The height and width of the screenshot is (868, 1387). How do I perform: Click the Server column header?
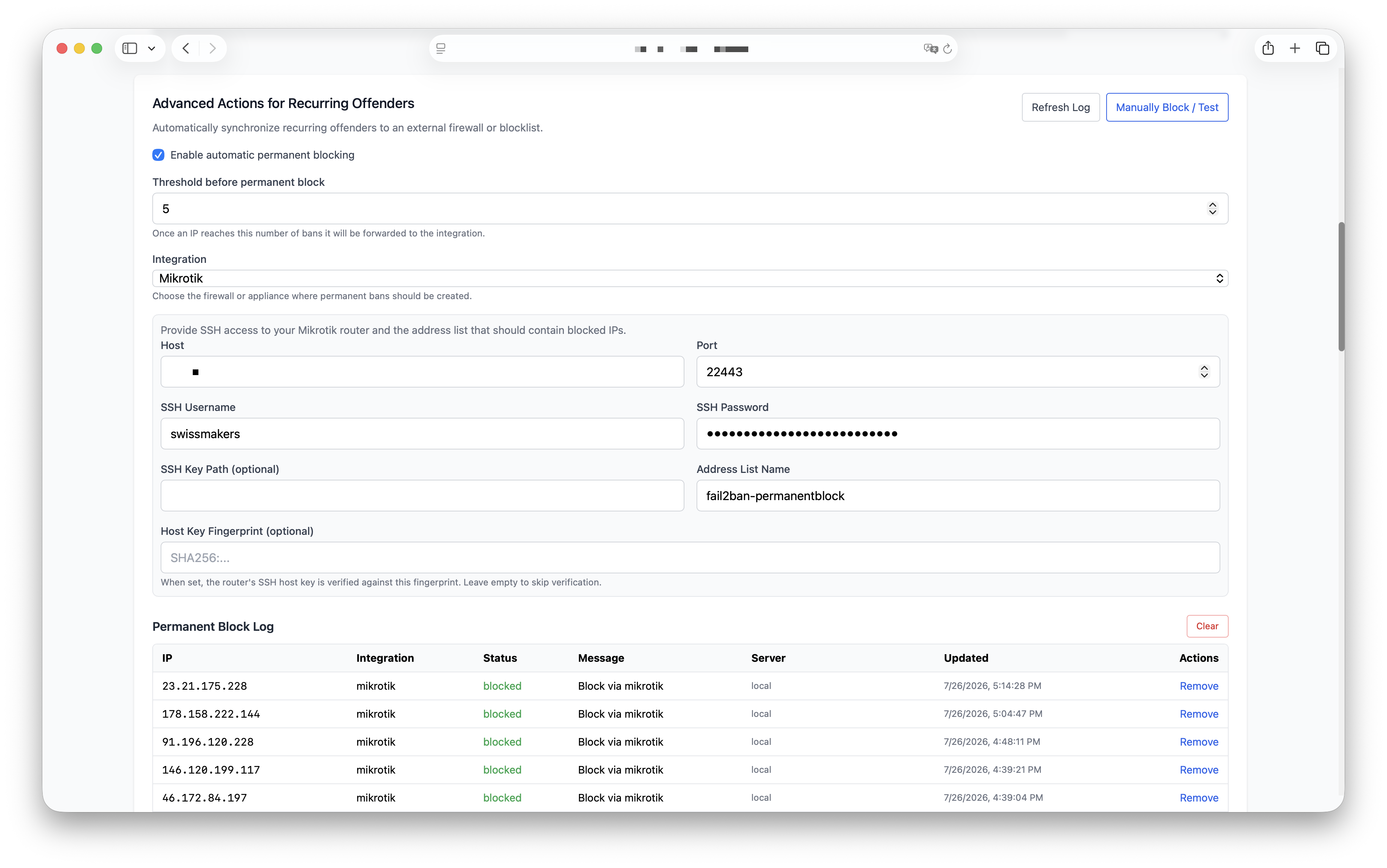(768, 658)
